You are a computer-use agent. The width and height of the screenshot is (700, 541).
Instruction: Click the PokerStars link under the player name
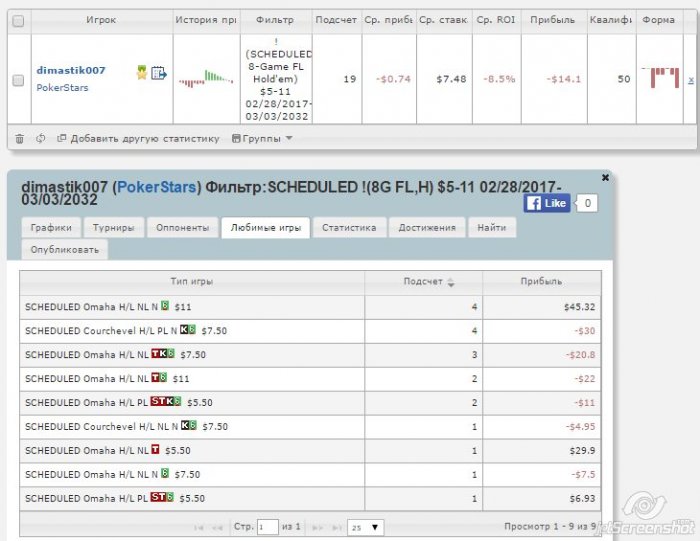click(x=62, y=87)
